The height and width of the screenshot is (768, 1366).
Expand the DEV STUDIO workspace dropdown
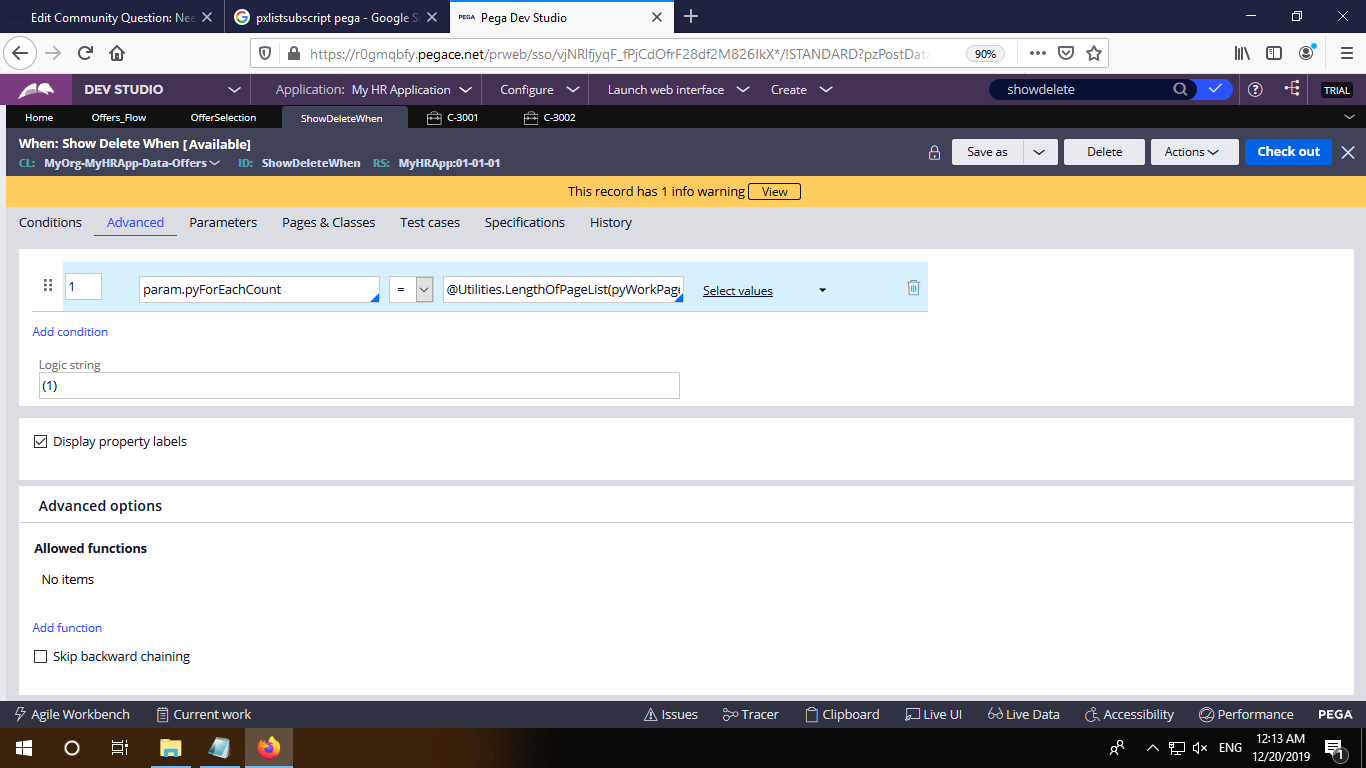click(234, 90)
